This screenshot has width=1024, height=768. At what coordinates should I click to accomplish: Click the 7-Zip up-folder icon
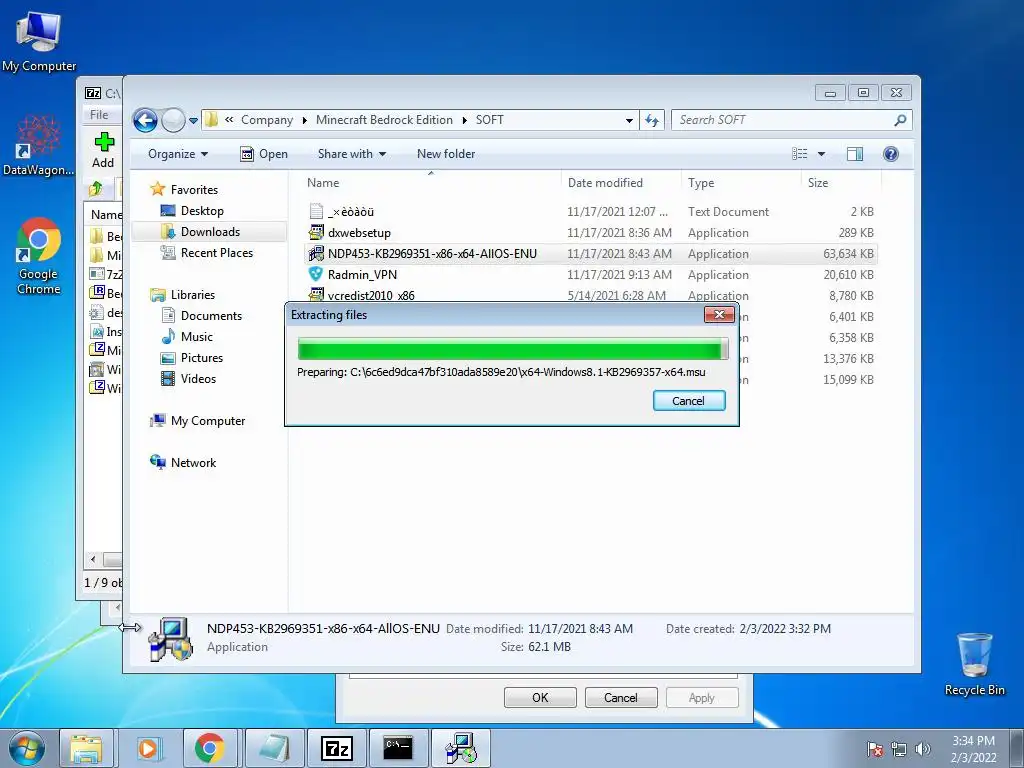(x=96, y=189)
